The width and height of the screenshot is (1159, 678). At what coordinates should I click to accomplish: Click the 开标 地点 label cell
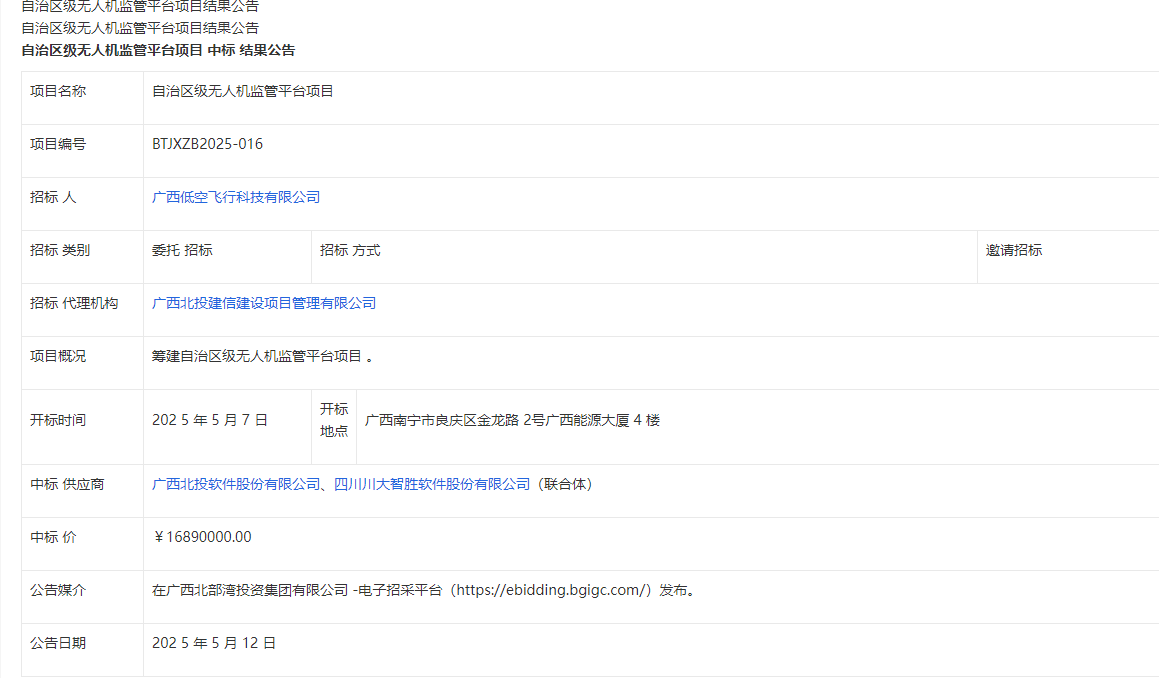(x=334, y=427)
